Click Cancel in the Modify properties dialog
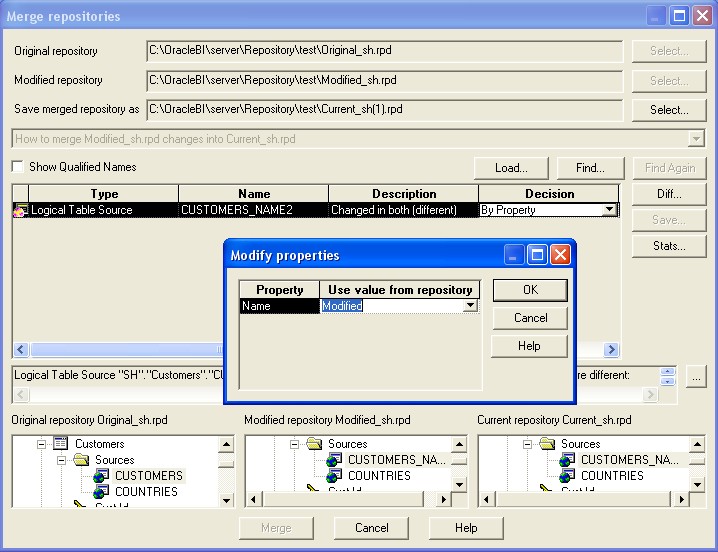This screenshot has width=718, height=552. (x=530, y=318)
